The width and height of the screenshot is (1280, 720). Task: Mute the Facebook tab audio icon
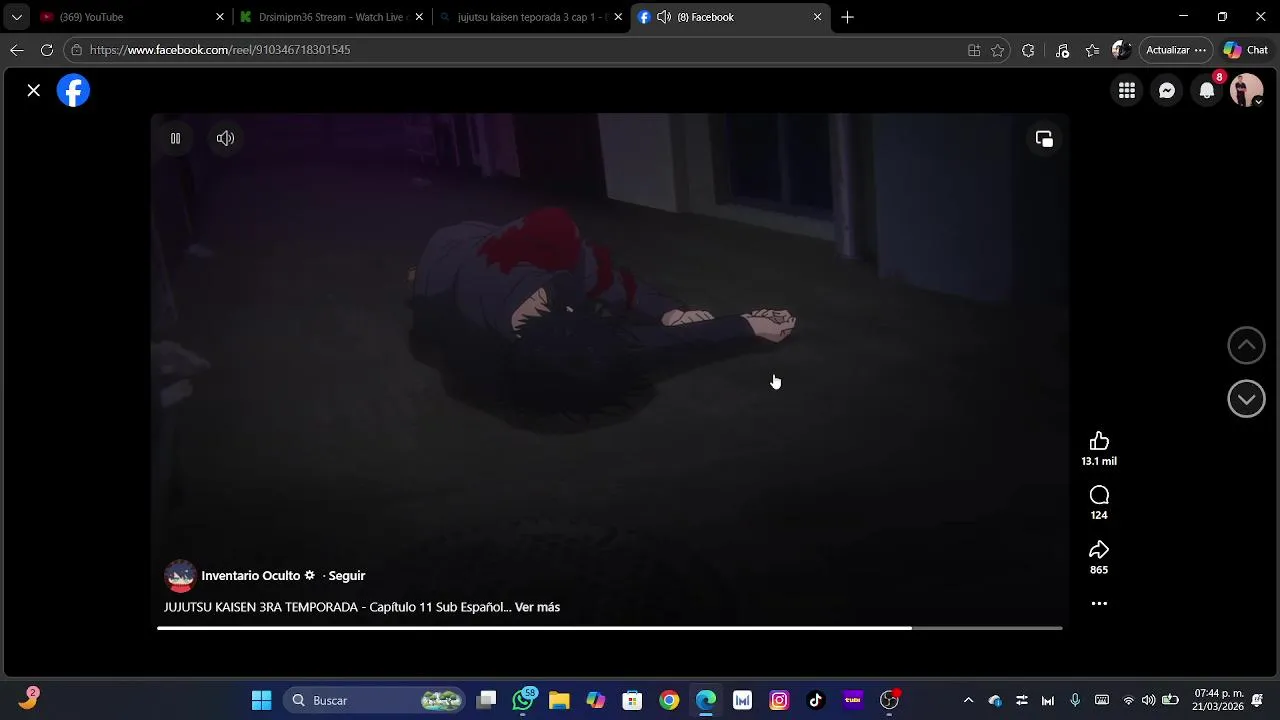point(664,17)
